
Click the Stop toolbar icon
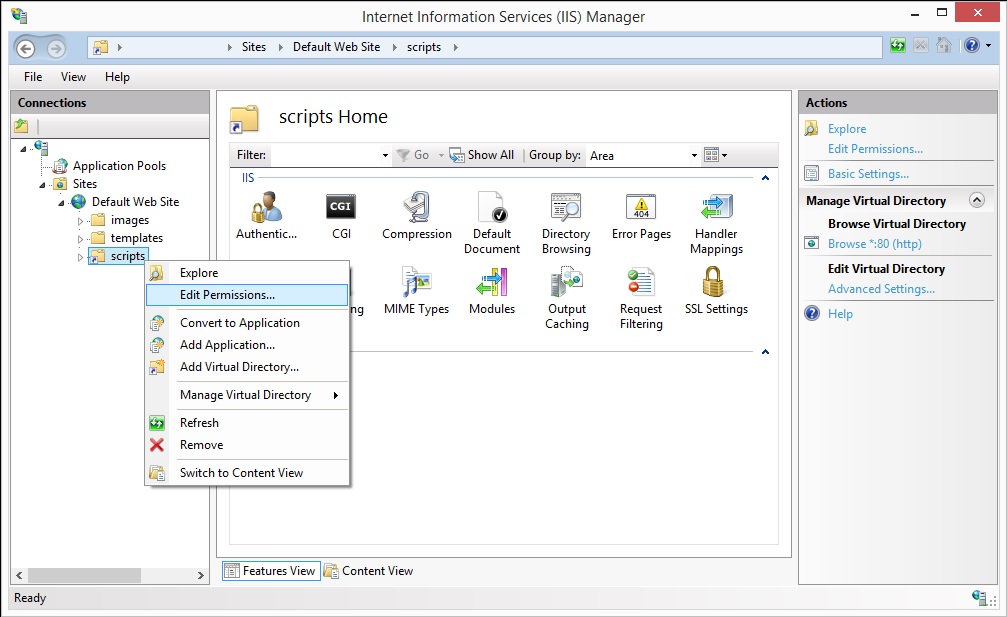point(920,46)
